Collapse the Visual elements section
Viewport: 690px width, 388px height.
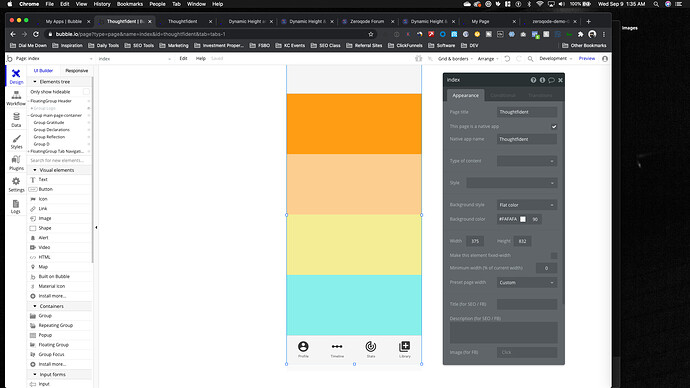(35, 170)
